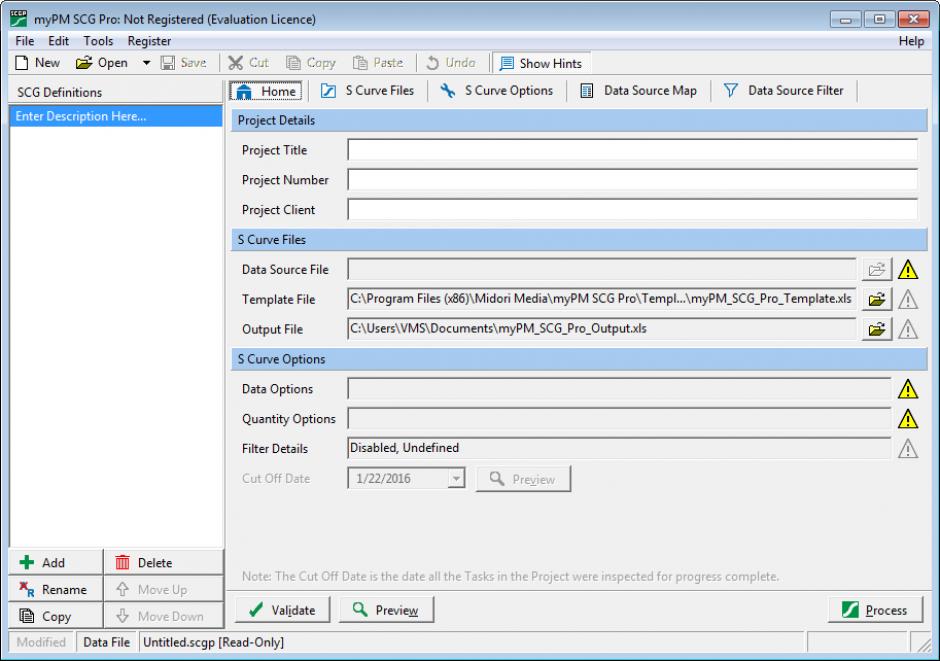Delete the selected SCG definition
This screenshot has height=661, width=940.
pos(164,562)
